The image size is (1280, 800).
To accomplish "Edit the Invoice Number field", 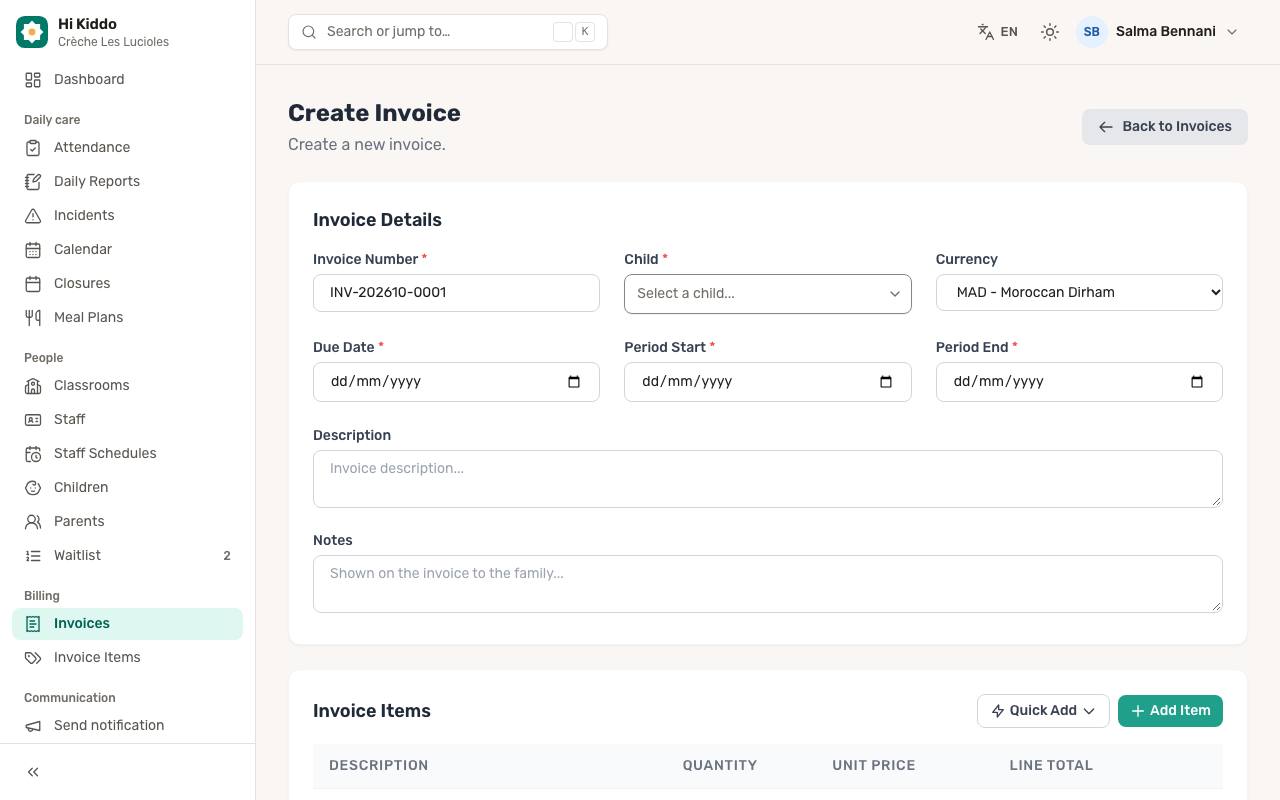I will click(456, 293).
